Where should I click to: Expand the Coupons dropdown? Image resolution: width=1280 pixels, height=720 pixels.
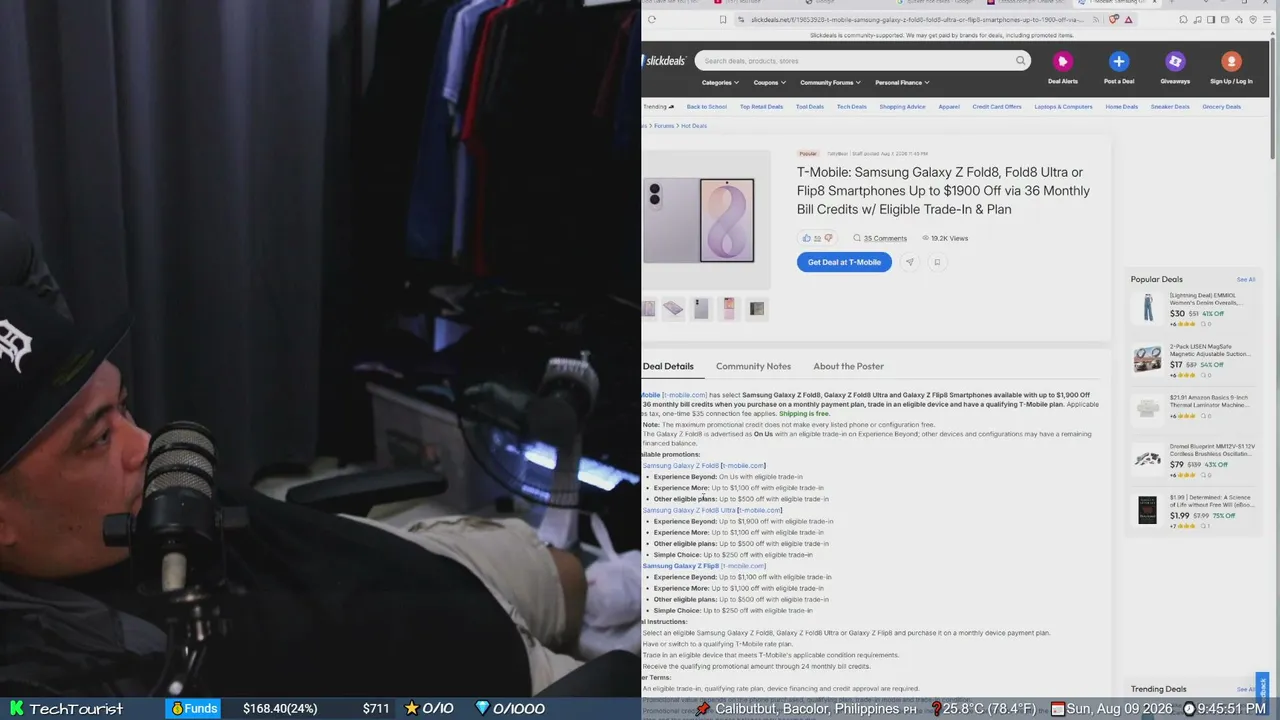(770, 82)
